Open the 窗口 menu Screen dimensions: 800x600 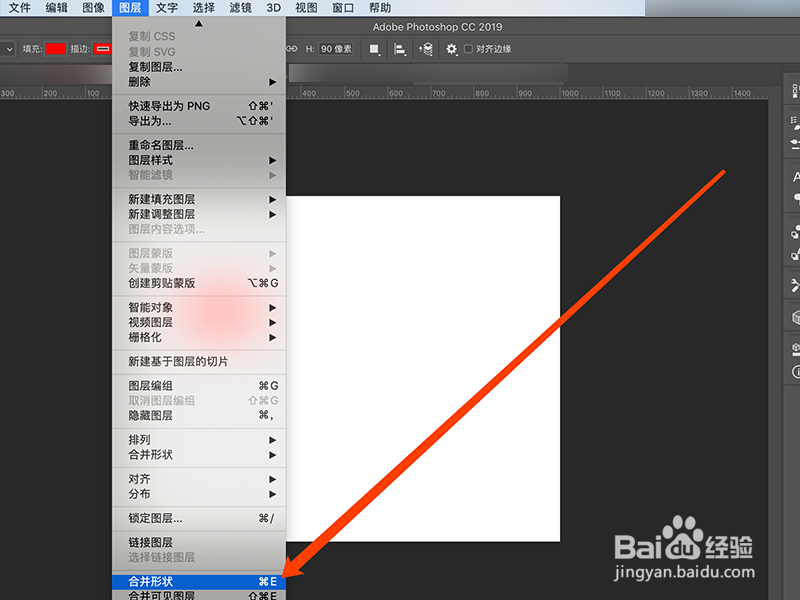tap(343, 8)
